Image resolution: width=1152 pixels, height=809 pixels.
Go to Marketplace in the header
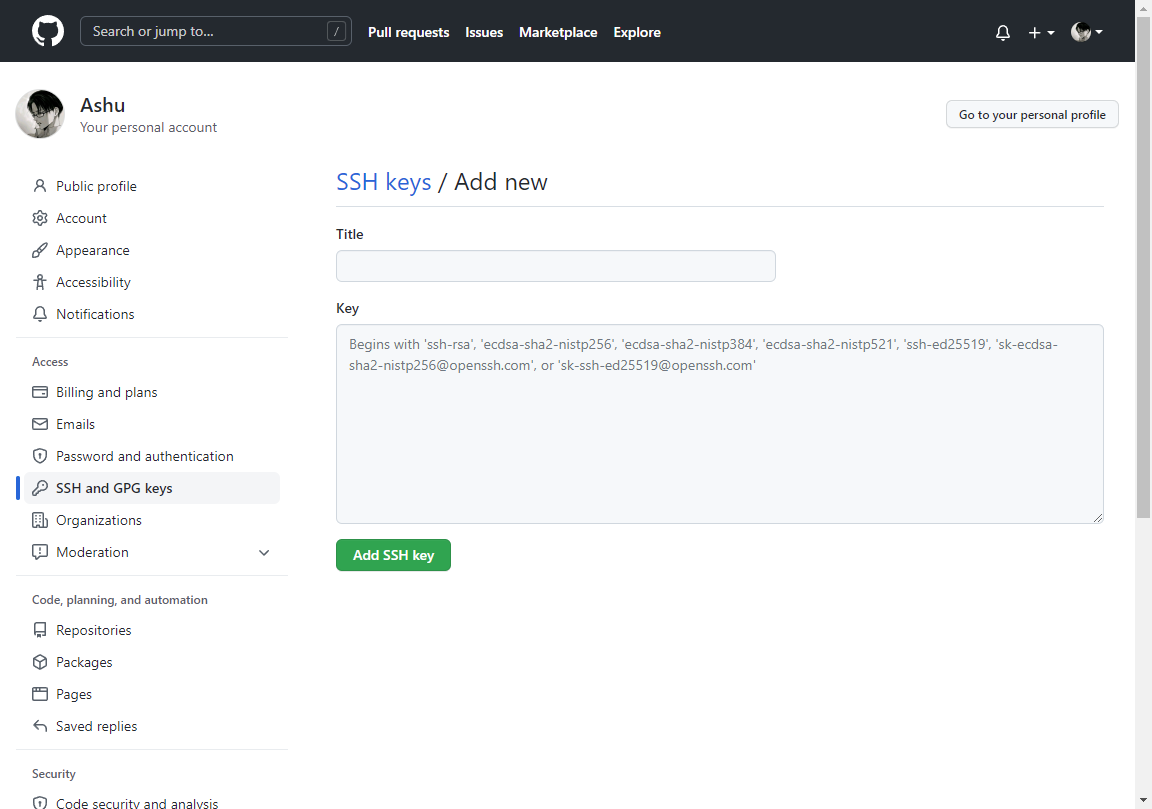click(x=558, y=32)
